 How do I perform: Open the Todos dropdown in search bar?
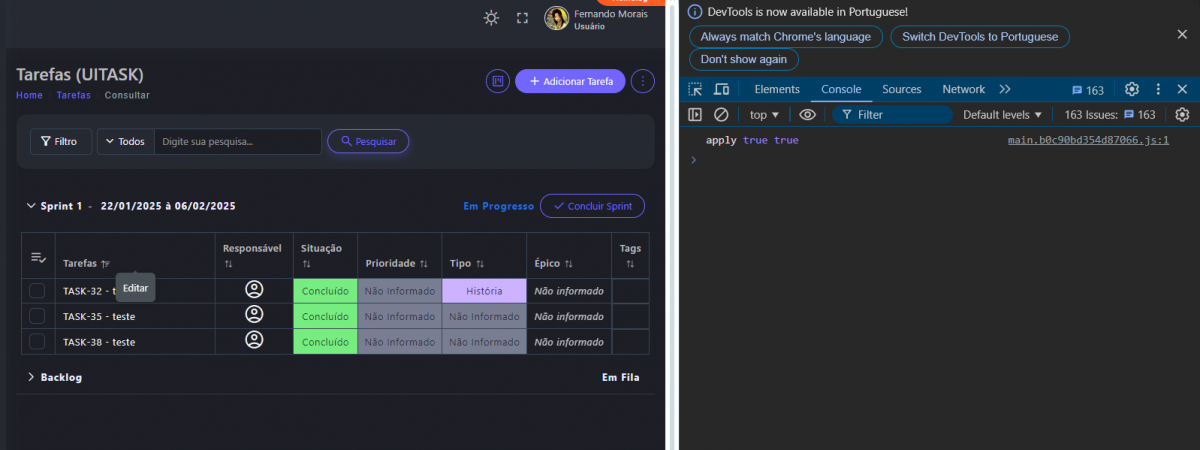[125, 142]
